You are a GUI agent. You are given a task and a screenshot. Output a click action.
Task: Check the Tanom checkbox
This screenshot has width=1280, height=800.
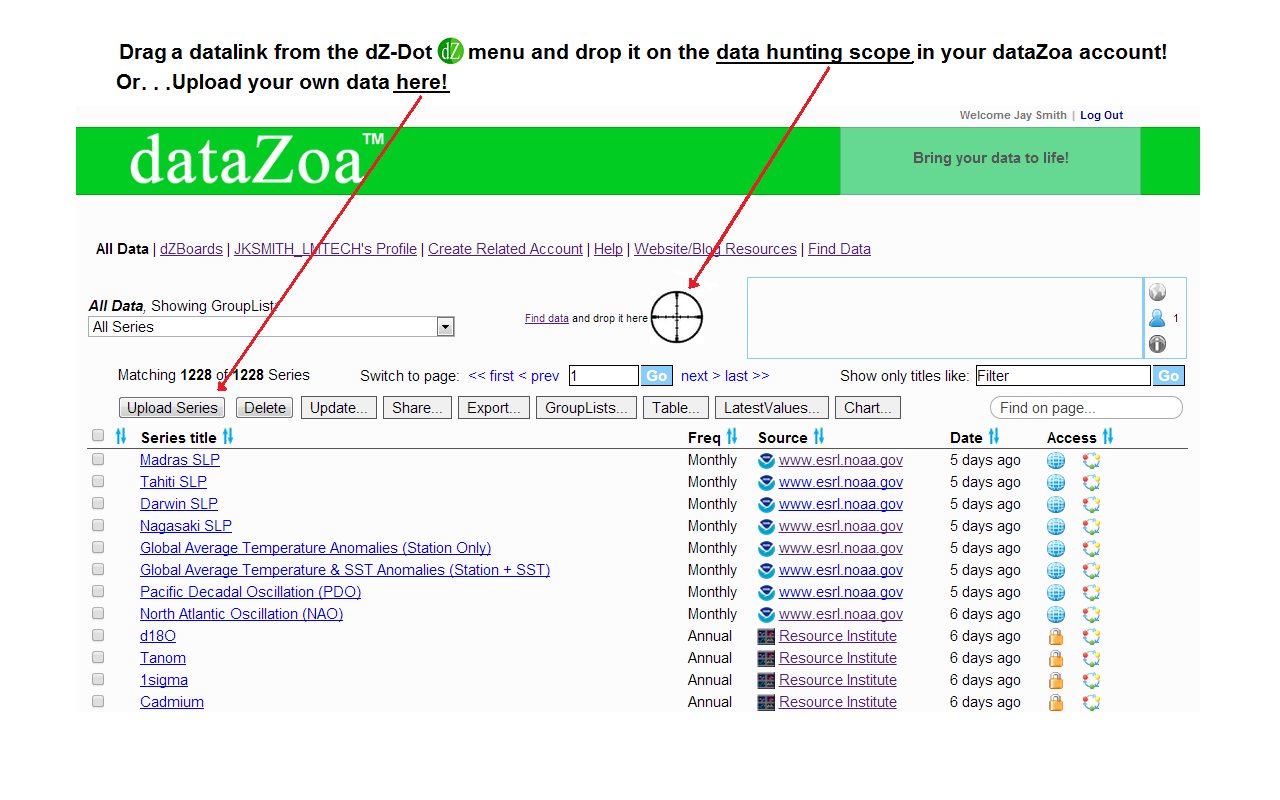click(x=98, y=657)
